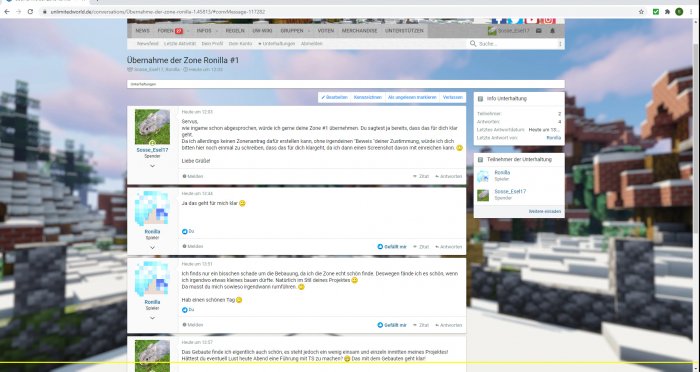
Task: Open search options next to Suche
Action: (x=560, y=44)
